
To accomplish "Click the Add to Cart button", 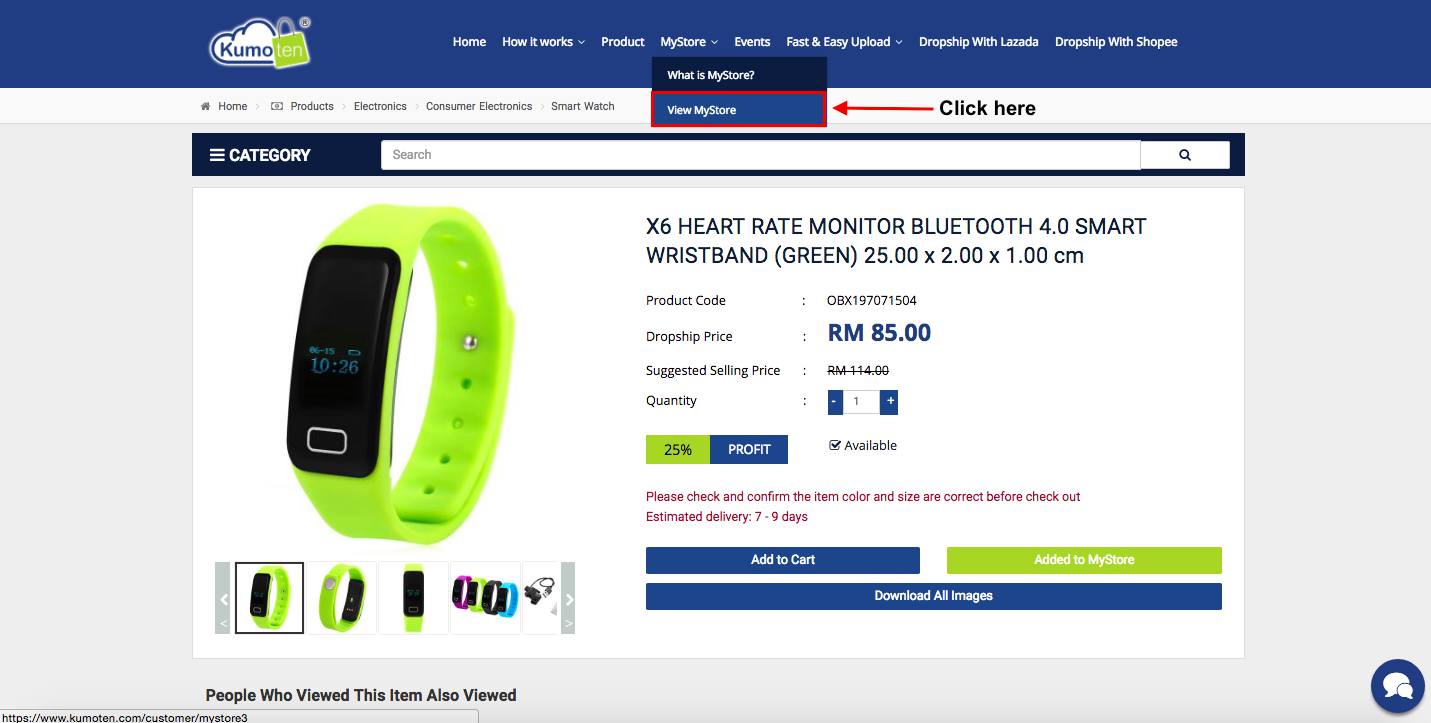I will tap(783, 560).
